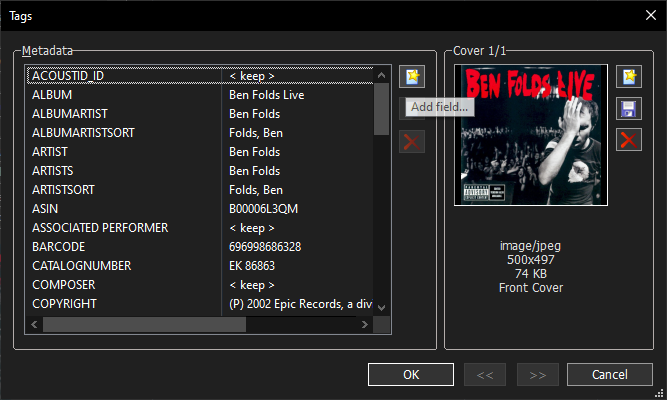
Task: Click the '< keep >' value of ASSOCIATED PERFORMER
Action: click(x=252, y=228)
